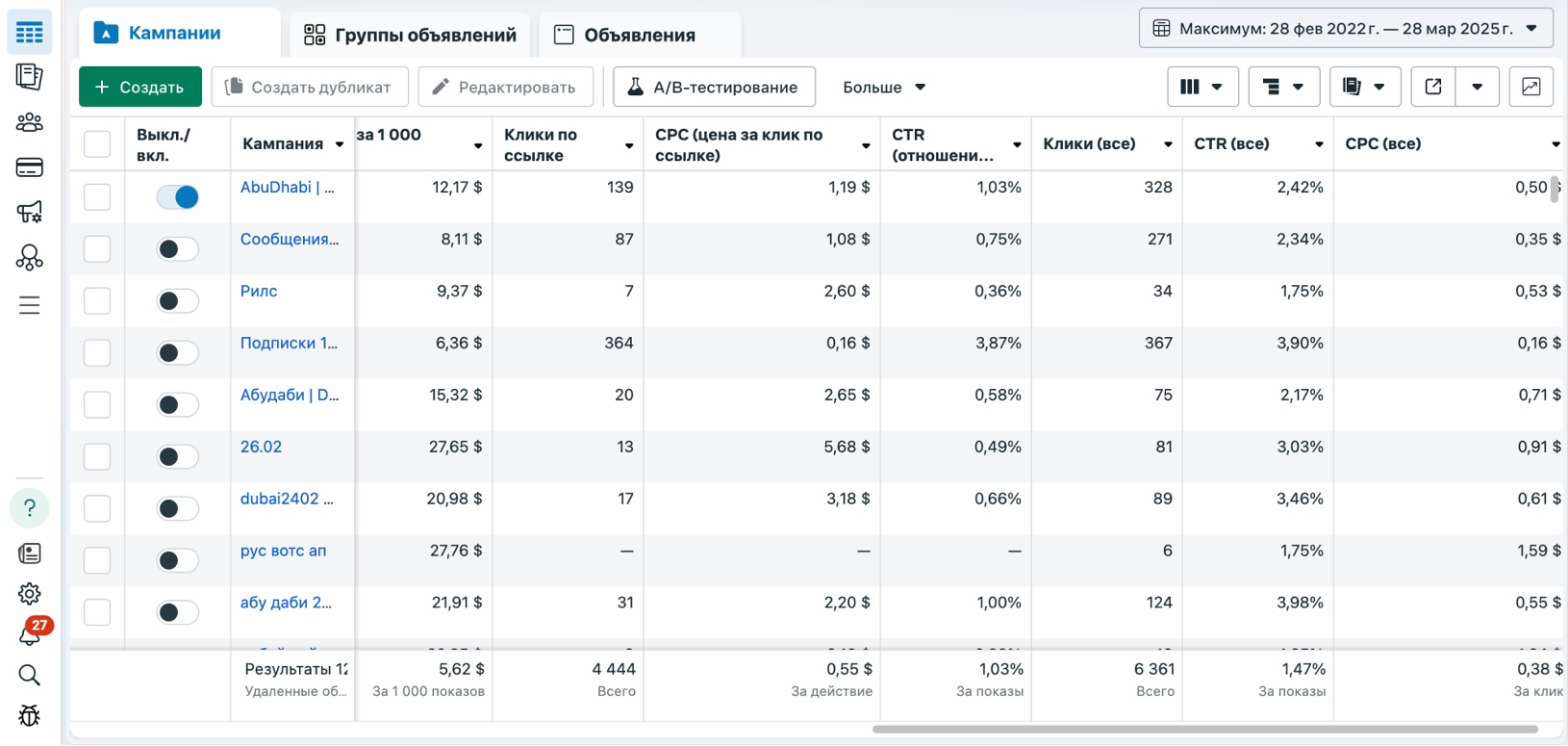Check the select-all checkbox in header
Viewport: 1568px width, 746px height.
coord(97,143)
